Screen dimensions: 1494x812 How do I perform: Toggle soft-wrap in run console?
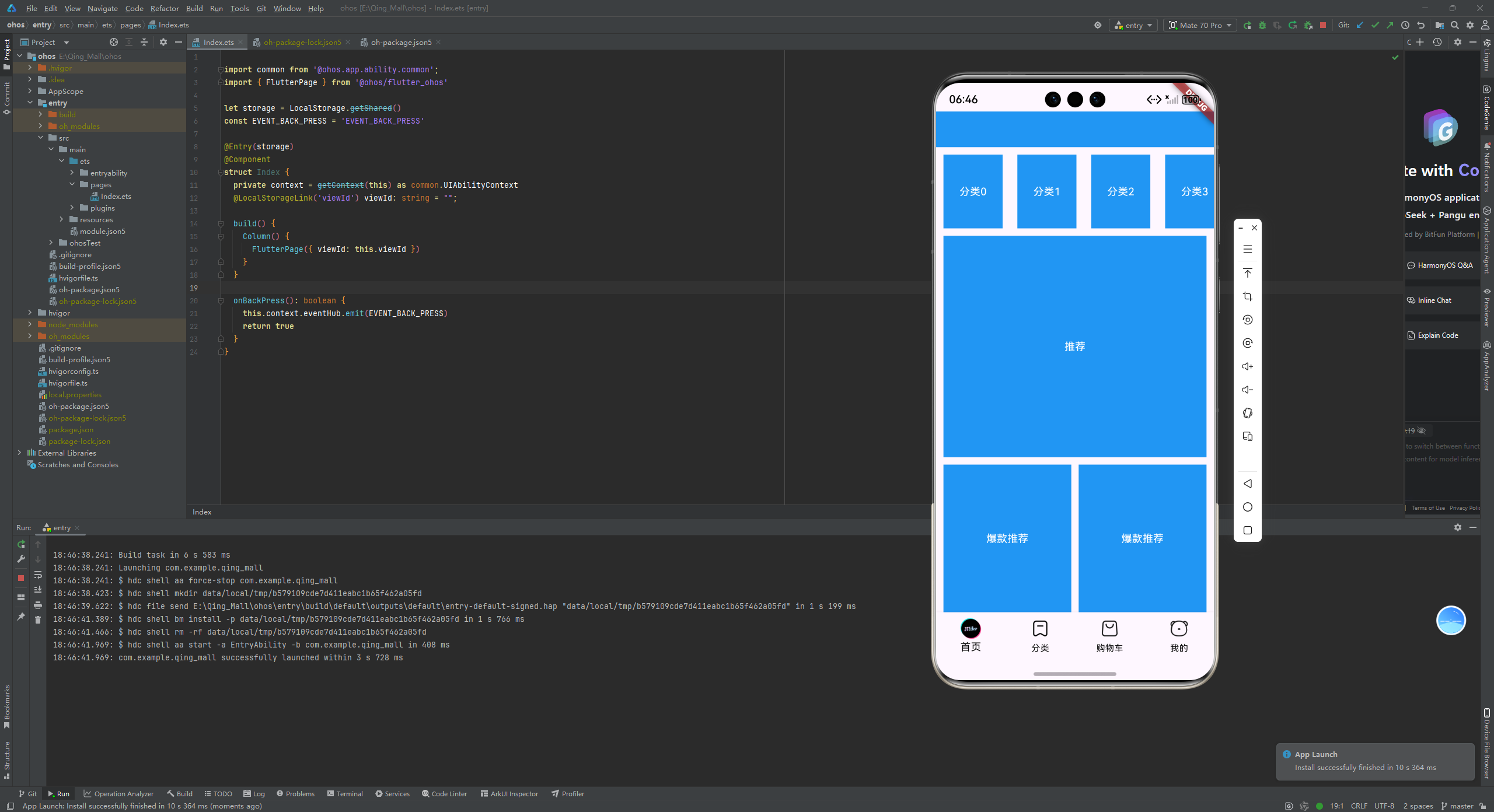[38, 575]
